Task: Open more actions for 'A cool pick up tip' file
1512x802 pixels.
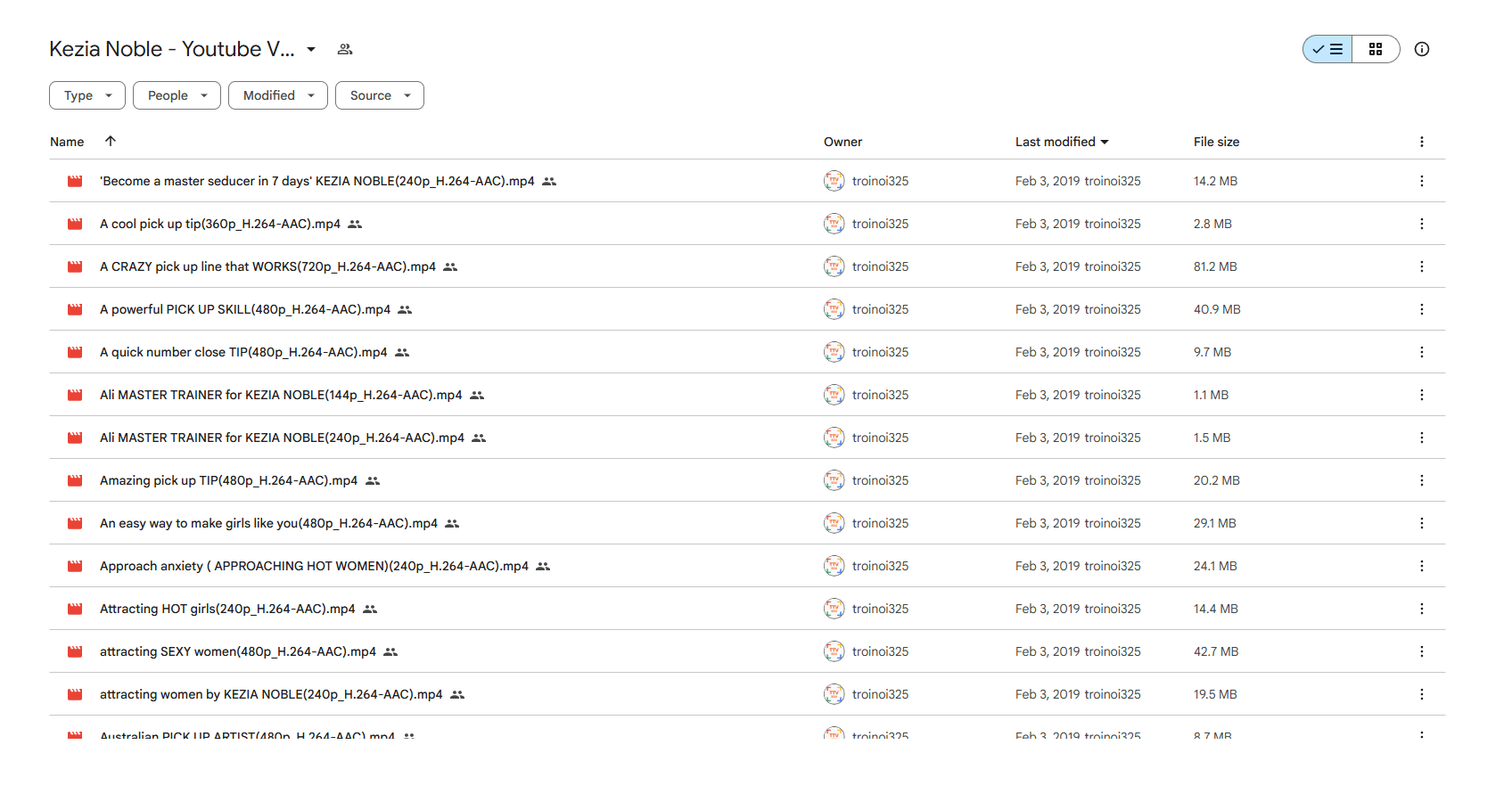Action: coord(1422,224)
